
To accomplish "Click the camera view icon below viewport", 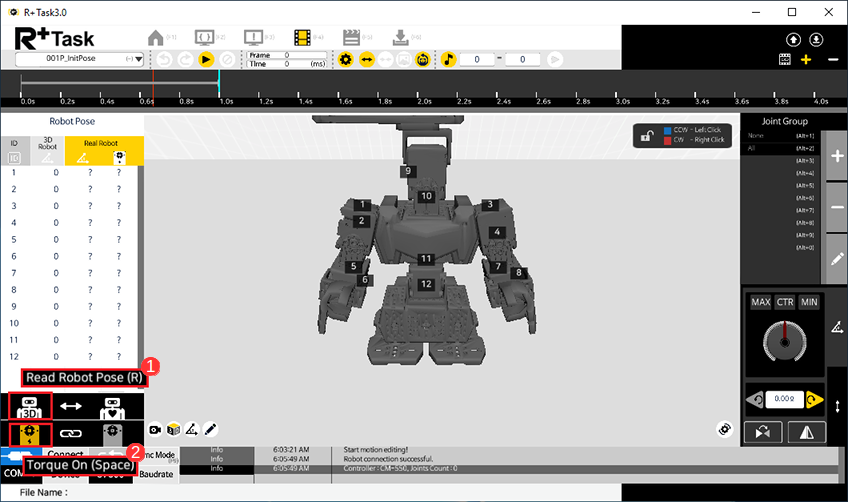I will tap(155, 429).
